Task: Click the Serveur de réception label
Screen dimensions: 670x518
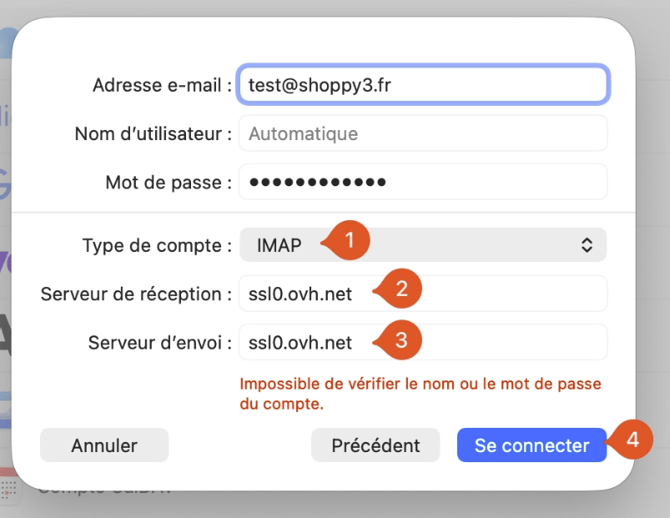Action: pyautogui.click(x=136, y=294)
